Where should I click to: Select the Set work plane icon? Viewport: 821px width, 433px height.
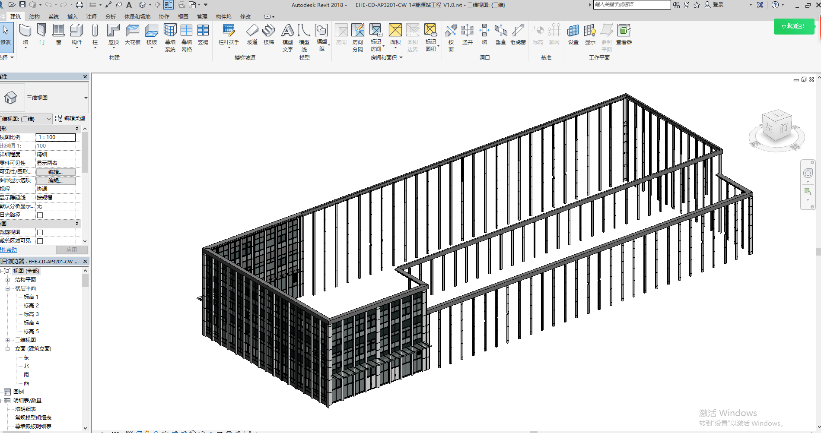573,34
